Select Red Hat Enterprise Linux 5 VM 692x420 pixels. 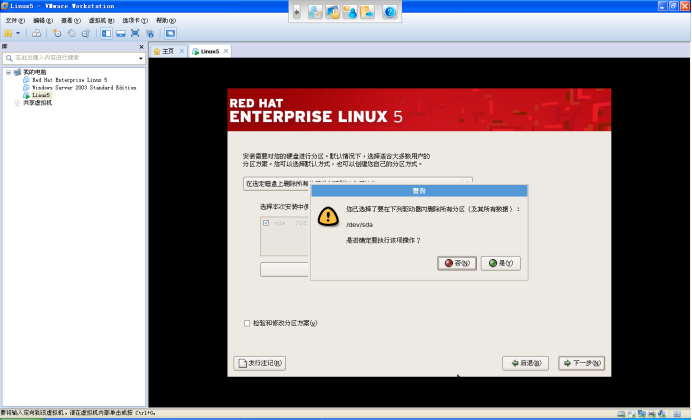(x=69, y=80)
